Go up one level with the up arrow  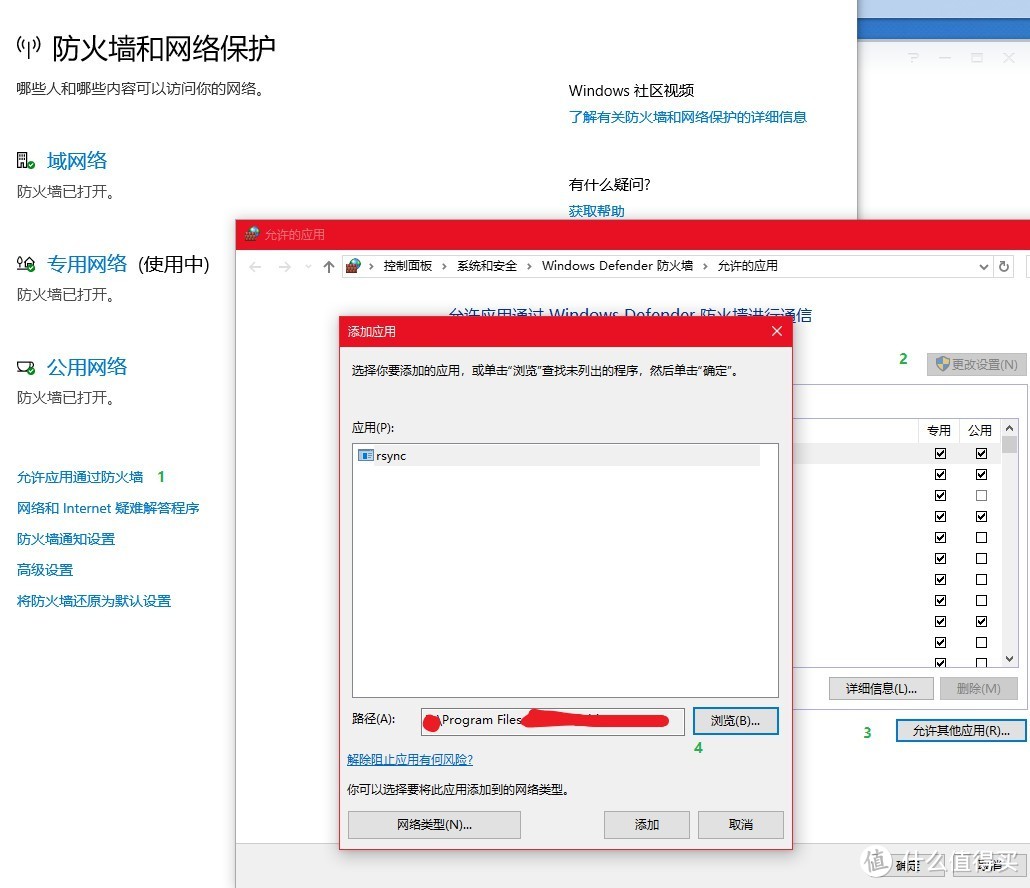click(328, 267)
